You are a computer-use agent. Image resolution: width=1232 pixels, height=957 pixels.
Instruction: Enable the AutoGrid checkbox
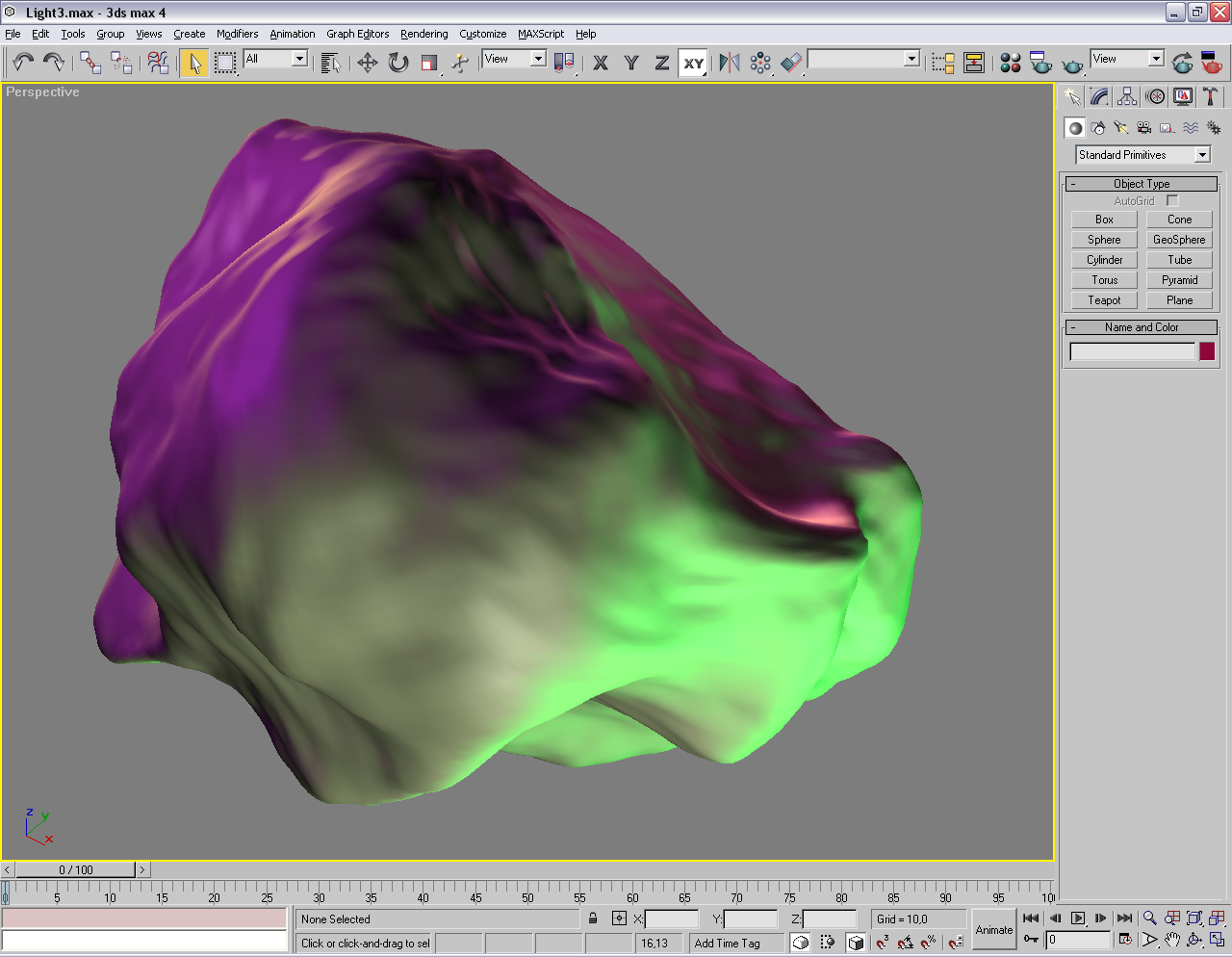pos(1171,201)
